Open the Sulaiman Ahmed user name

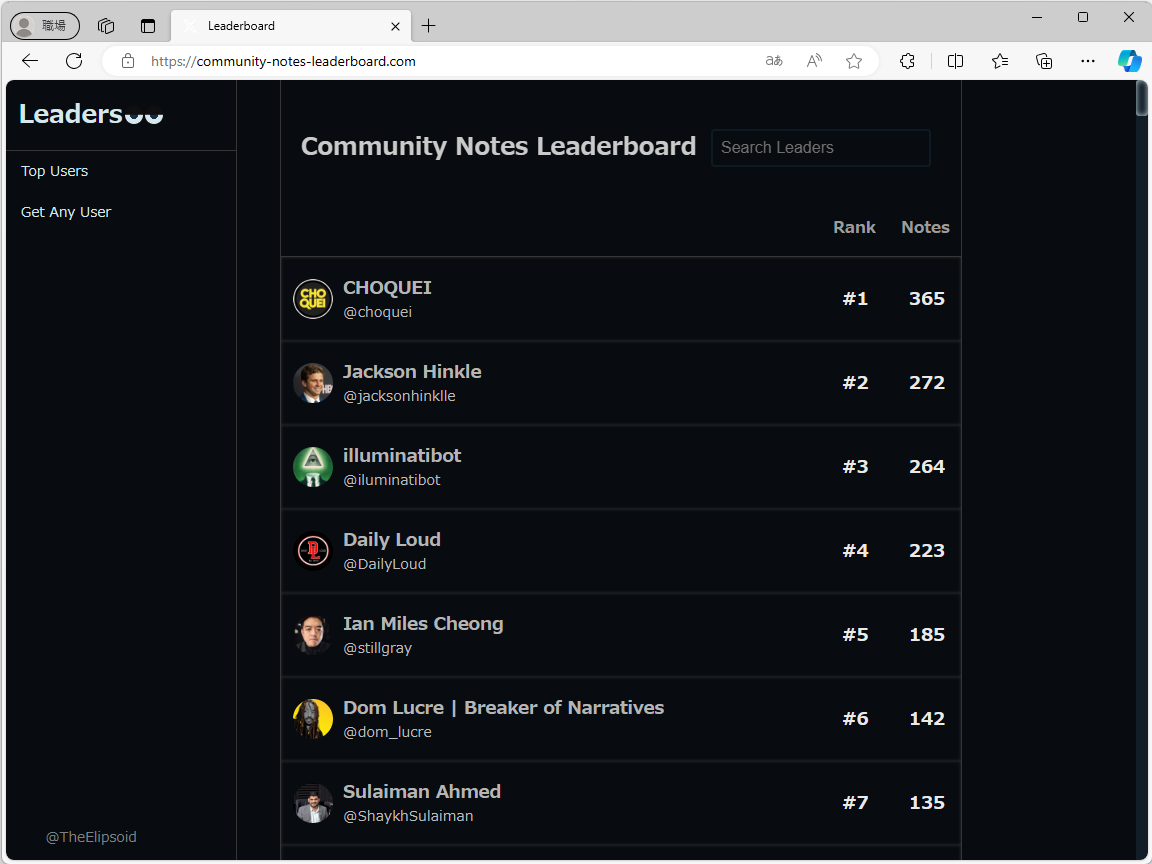(x=422, y=792)
